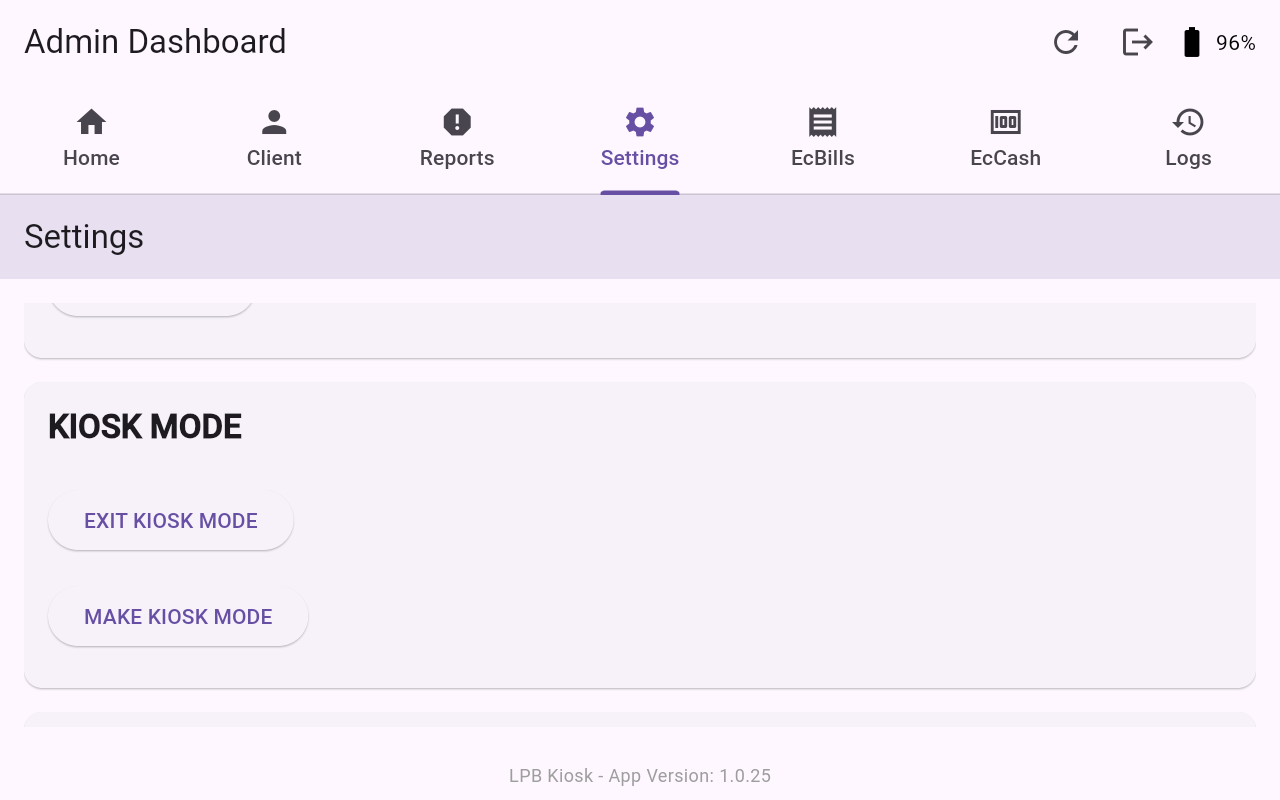Click the partially hidden button above Kiosk Mode

tap(151, 308)
